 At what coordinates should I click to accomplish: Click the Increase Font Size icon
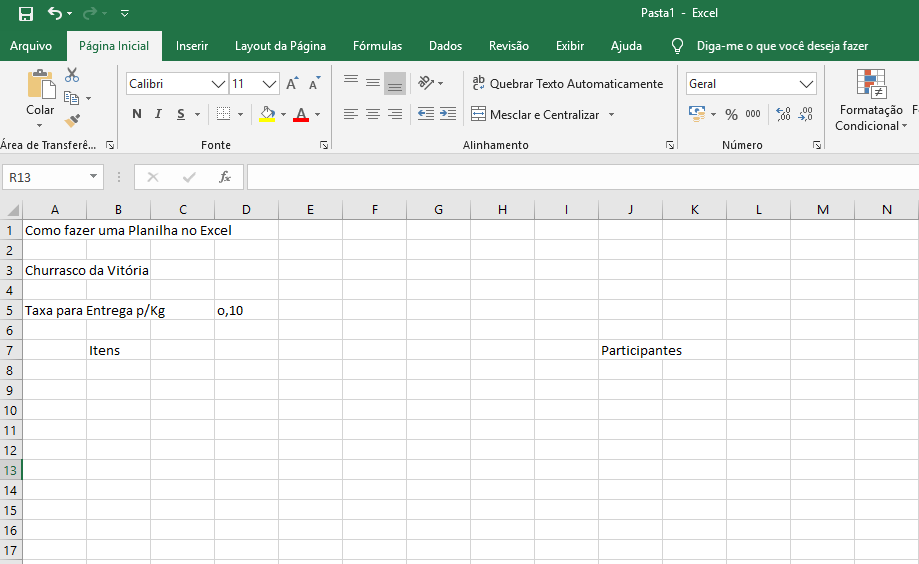point(292,84)
